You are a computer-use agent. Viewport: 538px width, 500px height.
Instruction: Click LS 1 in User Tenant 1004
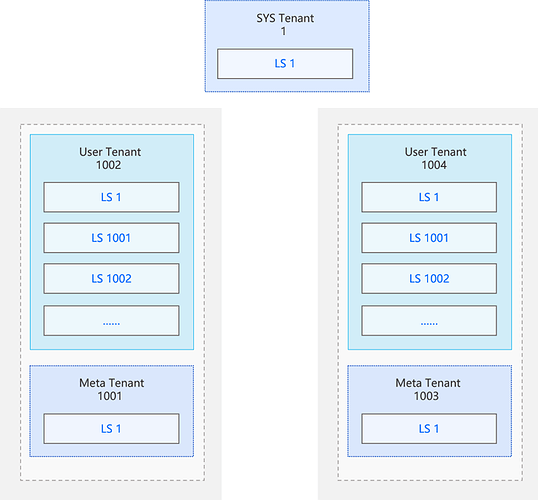tap(429, 197)
